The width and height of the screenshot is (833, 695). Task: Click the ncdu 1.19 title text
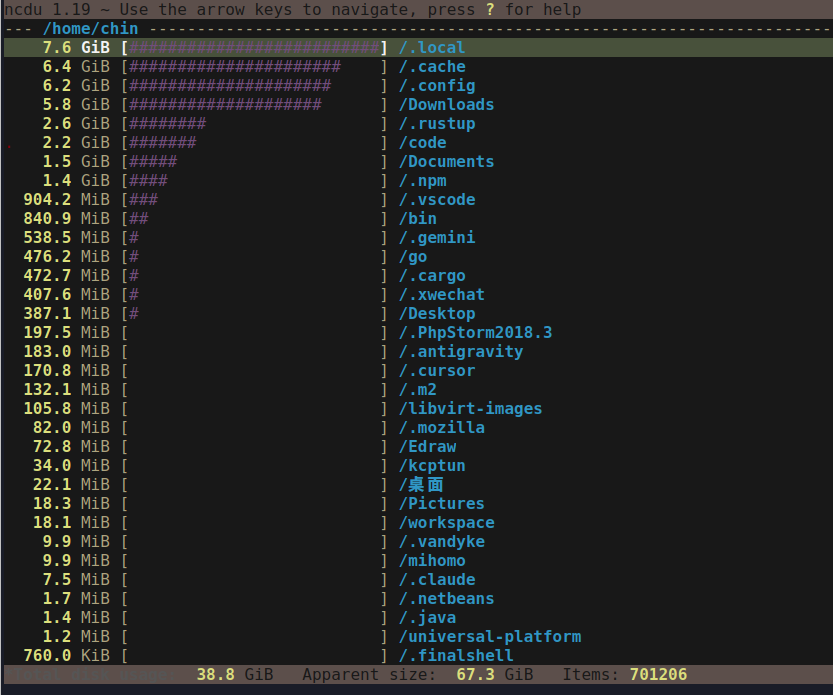[x=38, y=9]
